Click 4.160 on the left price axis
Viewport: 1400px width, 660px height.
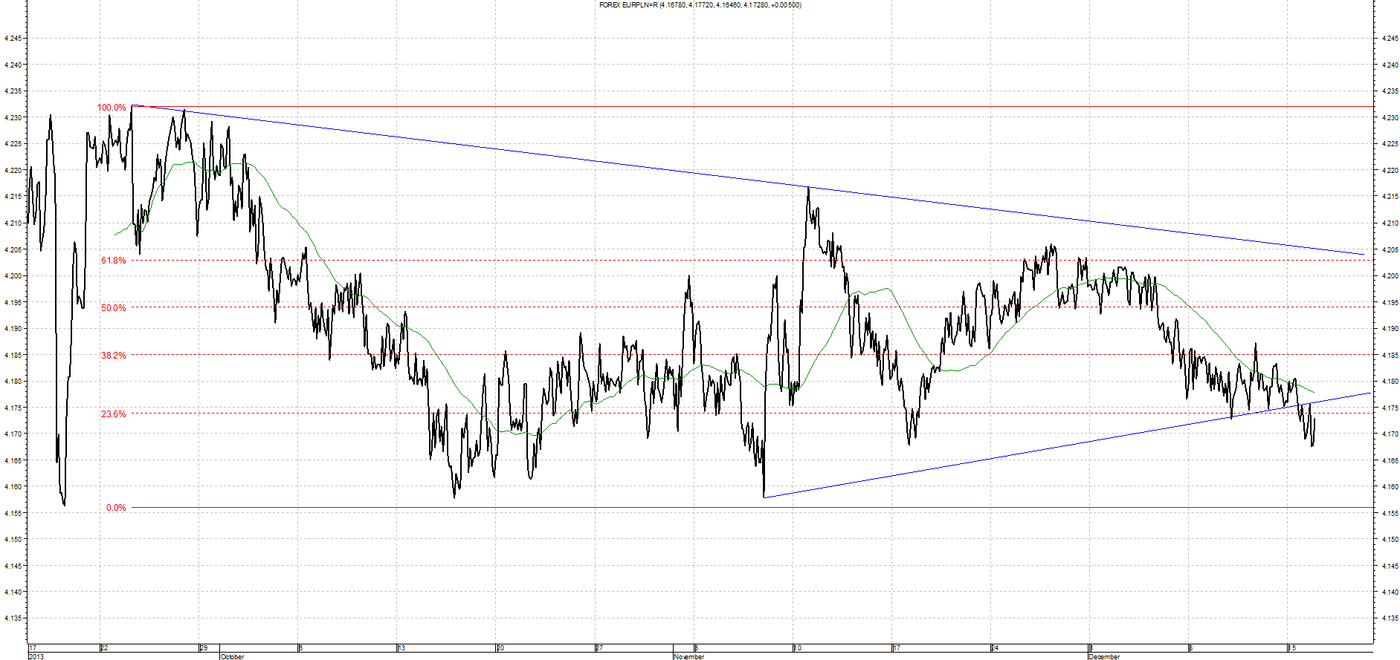coord(14,487)
